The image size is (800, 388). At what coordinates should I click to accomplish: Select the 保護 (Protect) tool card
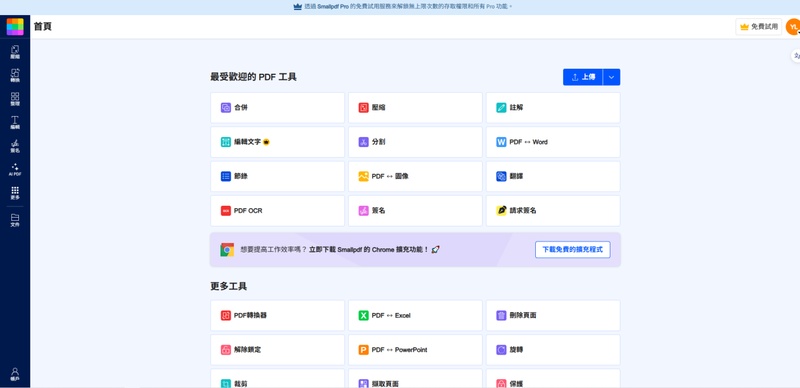[x=553, y=379]
